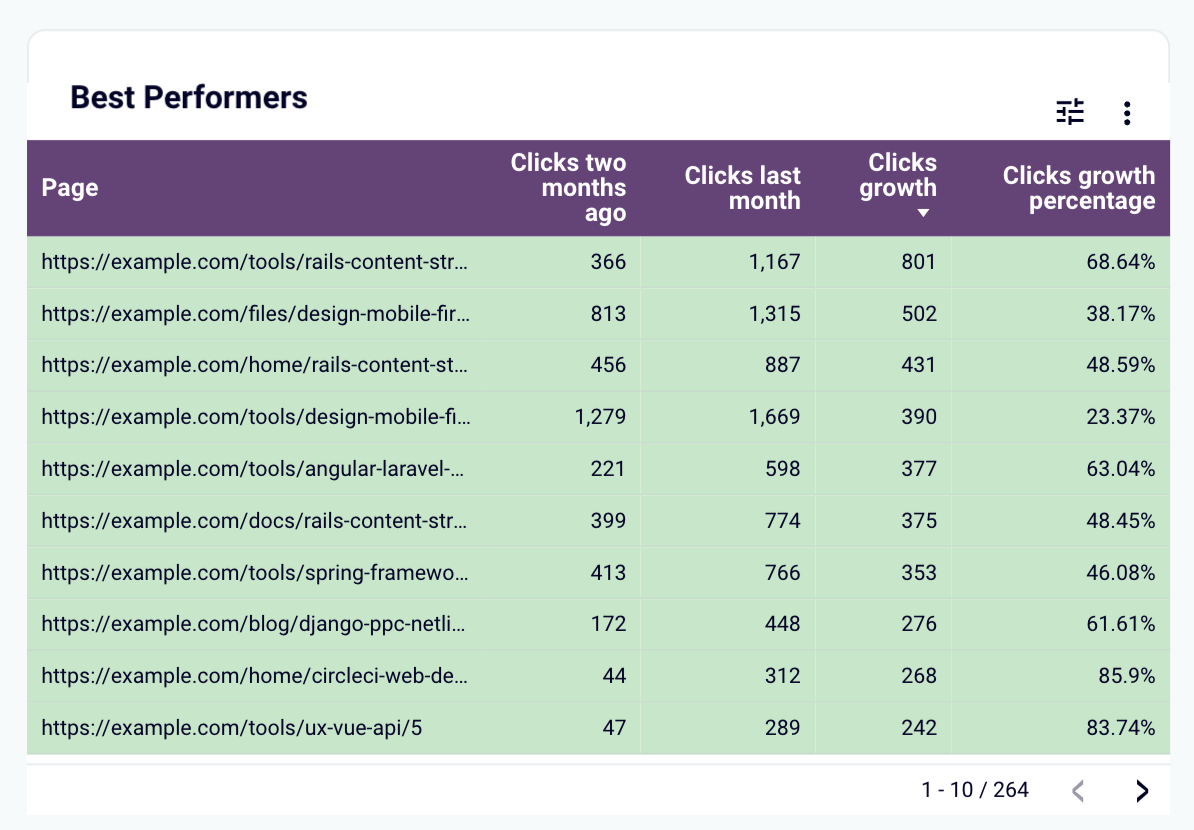Open the rails-content-str link in the first row
Viewport: 1194px width, 830px height.
(253, 262)
